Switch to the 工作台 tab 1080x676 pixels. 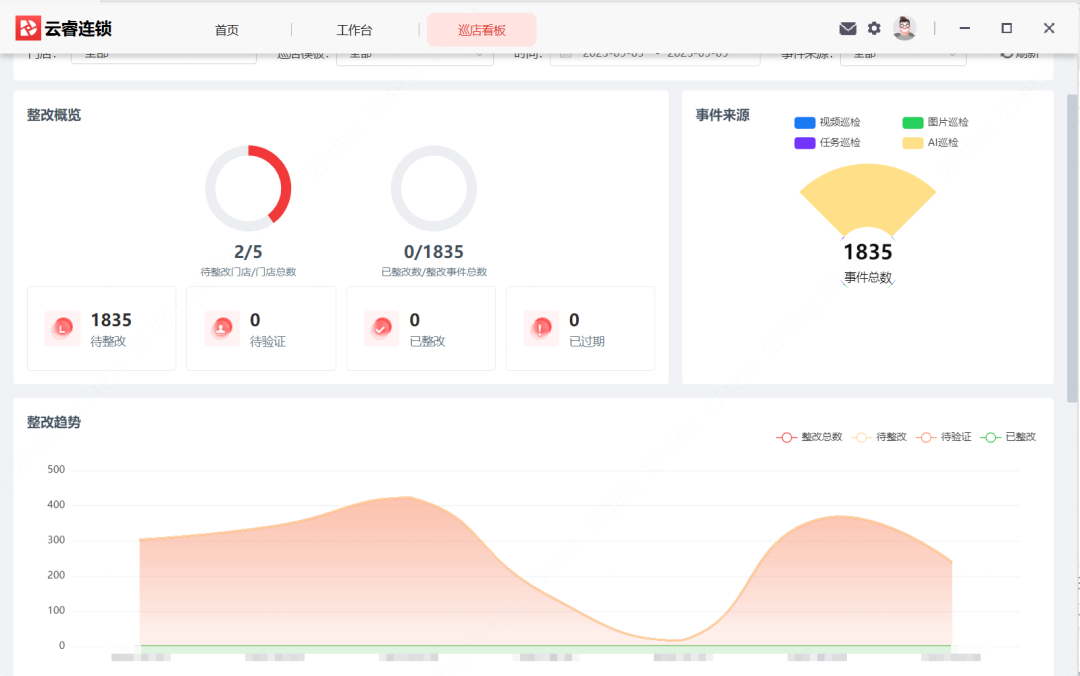click(355, 30)
